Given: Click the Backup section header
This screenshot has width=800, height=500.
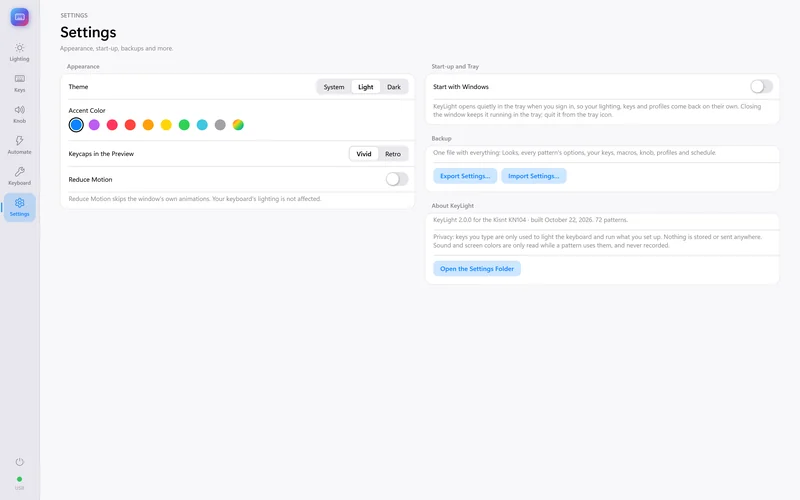Looking at the screenshot, I should pos(441,138).
